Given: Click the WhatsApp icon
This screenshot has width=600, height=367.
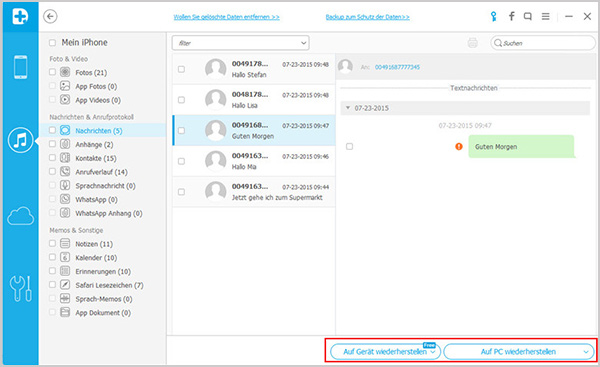Looking at the screenshot, I should pos(65,199).
